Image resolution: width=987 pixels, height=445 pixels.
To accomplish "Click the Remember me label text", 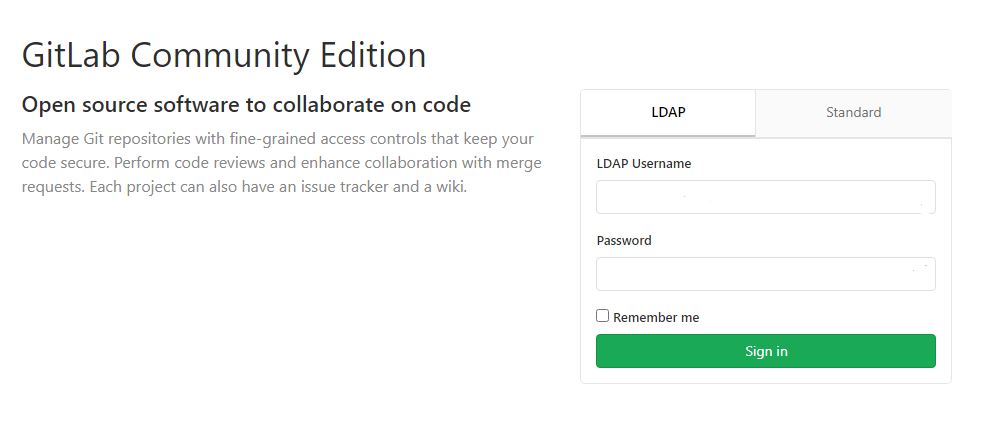I will click(656, 317).
